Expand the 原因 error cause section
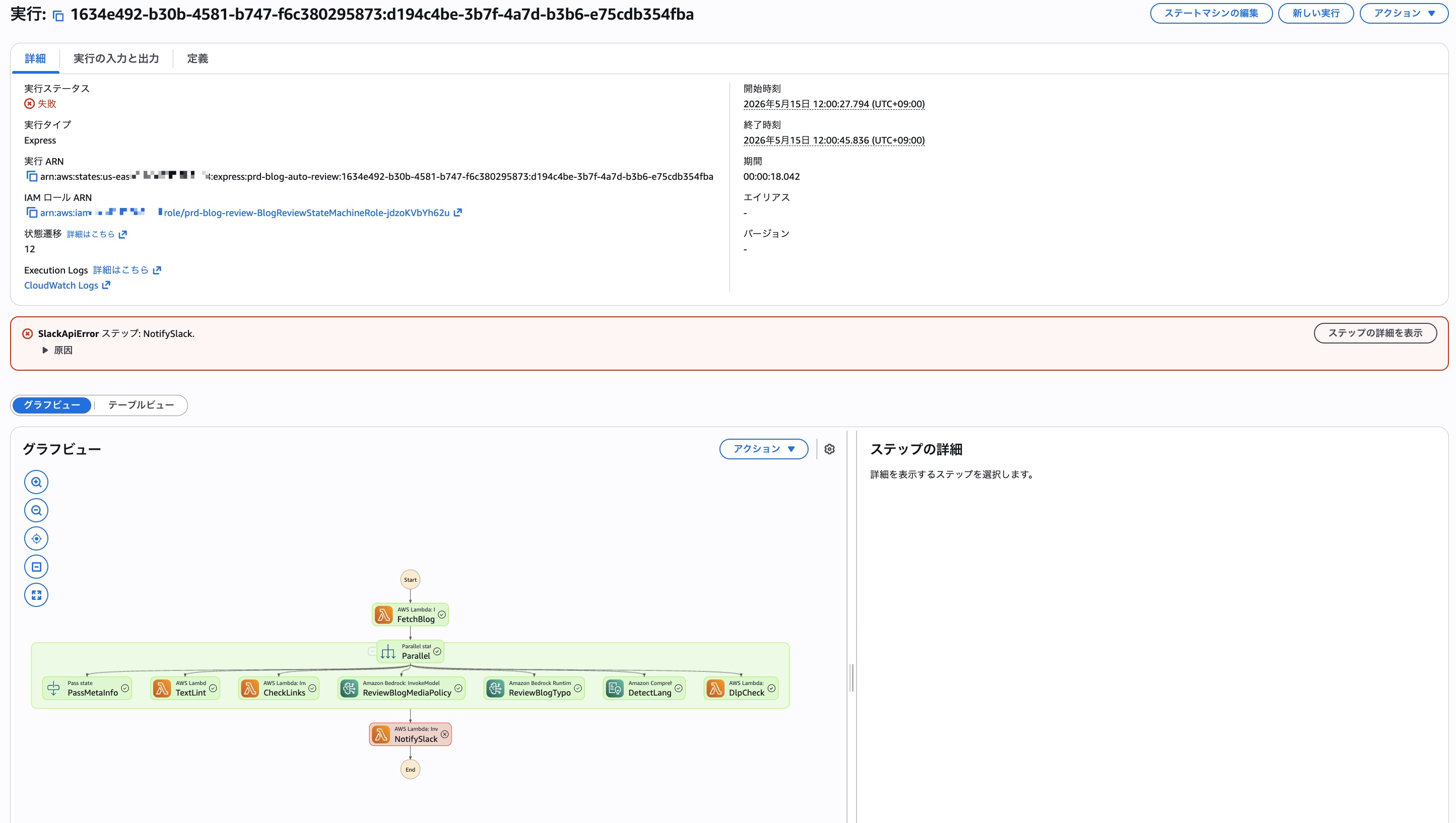The height and width of the screenshot is (823, 1456). [x=57, y=350]
